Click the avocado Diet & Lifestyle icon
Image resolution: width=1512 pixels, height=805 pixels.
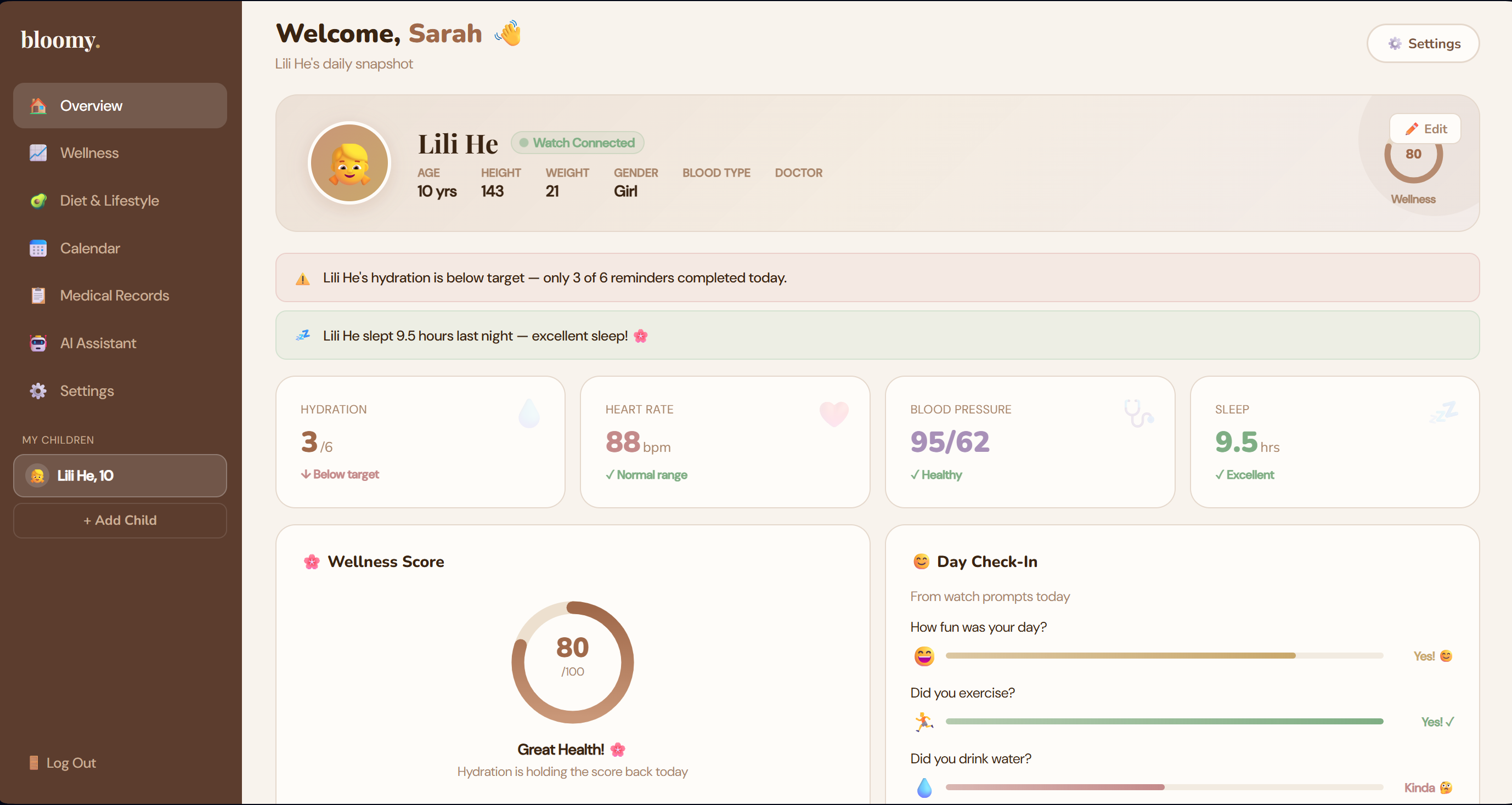(38, 201)
